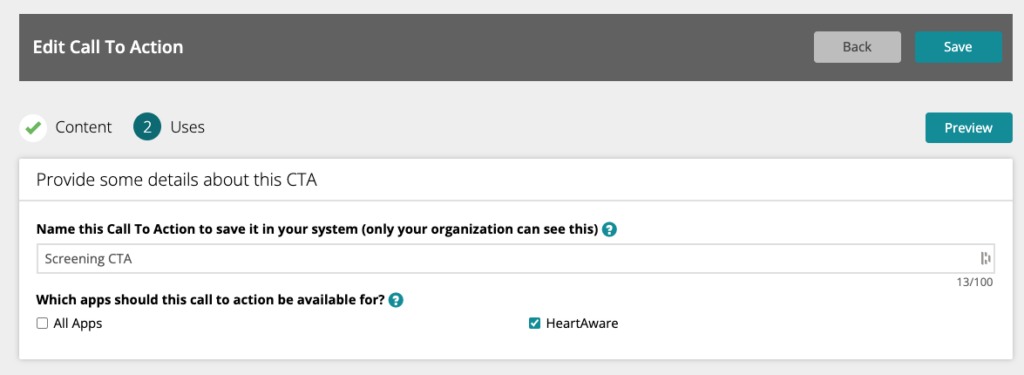Click the HeartAware label text
The image size is (1024, 375).
coord(582,323)
